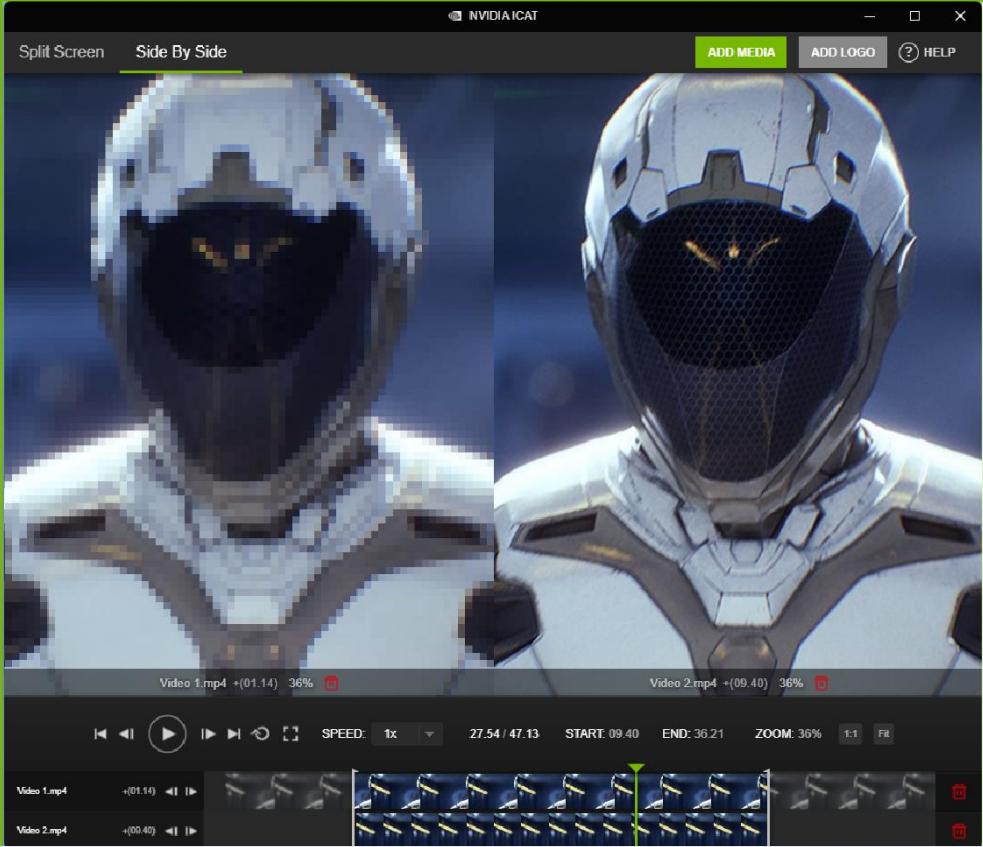Step forward one frame in playback controls

click(x=208, y=734)
